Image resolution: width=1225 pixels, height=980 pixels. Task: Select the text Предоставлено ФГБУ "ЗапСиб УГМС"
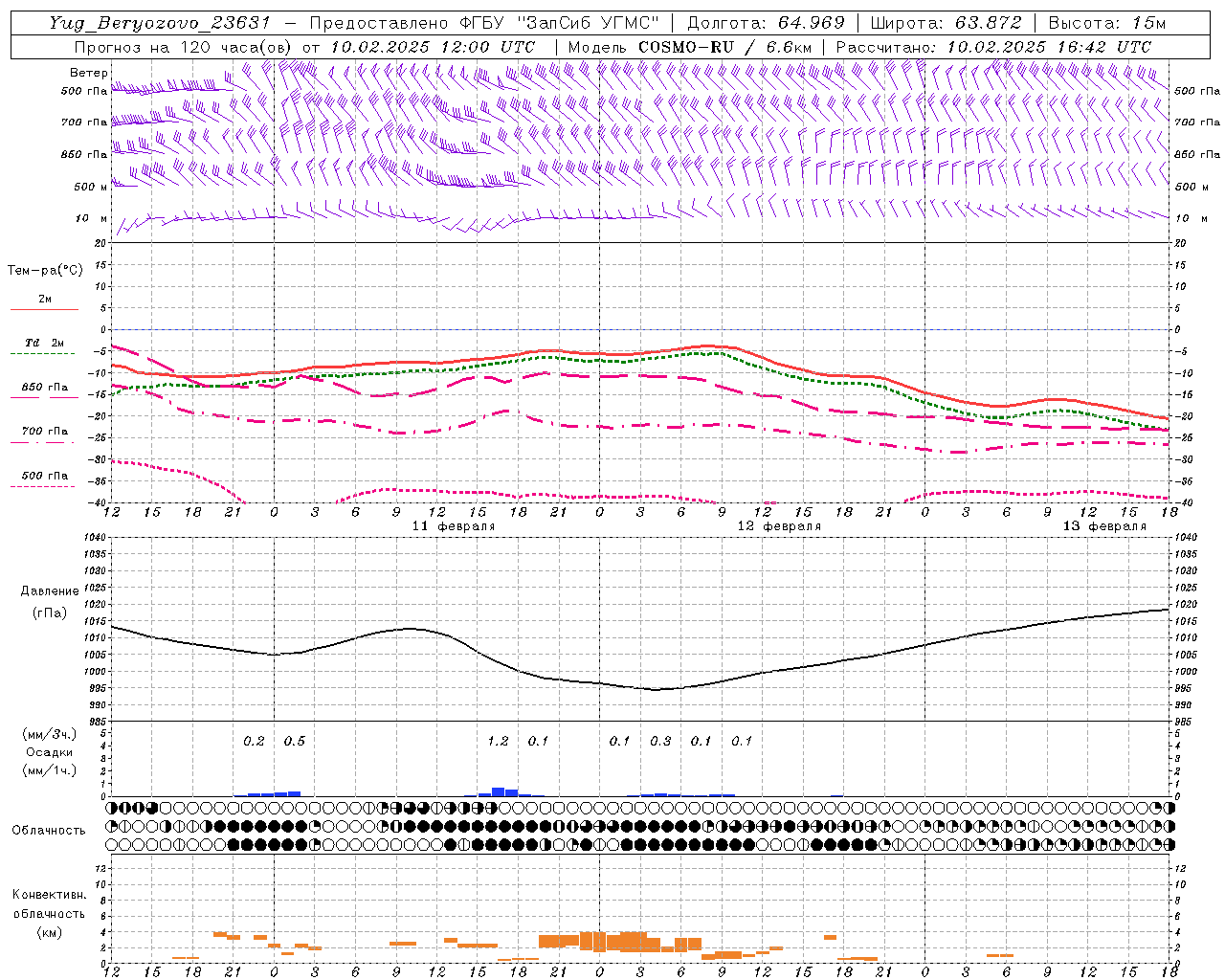[484, 23]
